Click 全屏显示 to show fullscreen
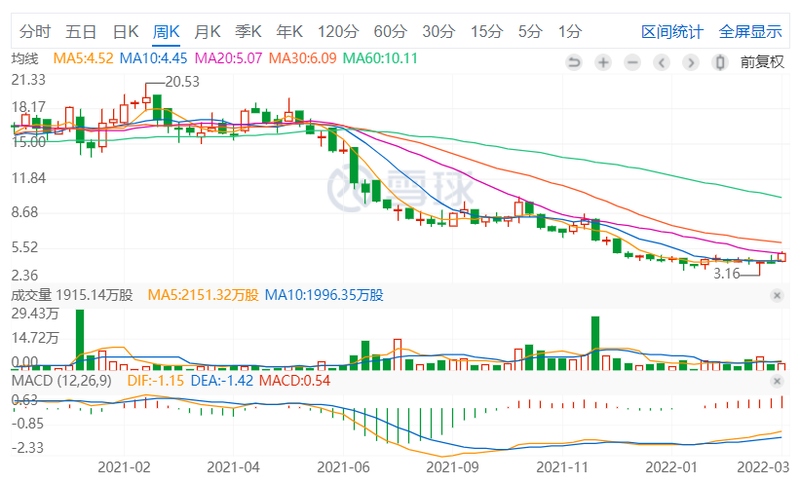Screen dimensions: 800x483 (x=750, y=32)
